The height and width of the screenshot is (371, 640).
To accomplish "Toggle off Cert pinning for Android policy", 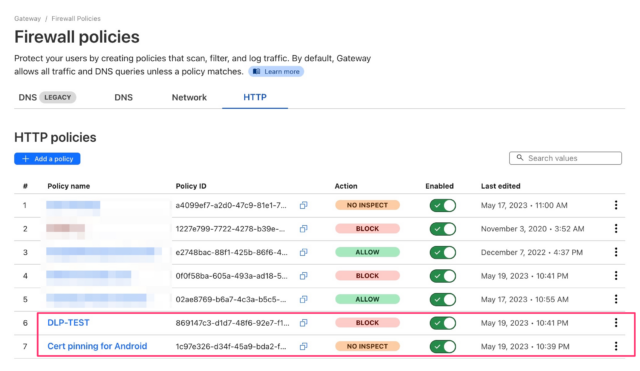I will [x=442, y=347].
